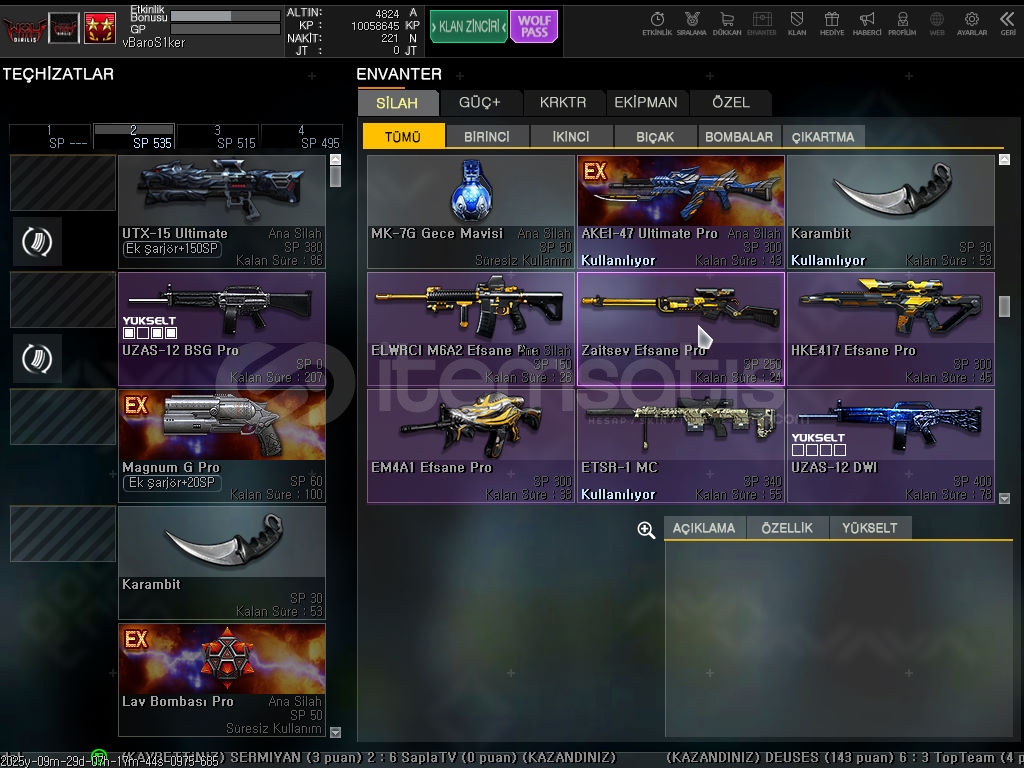1024x768 pixels.
Task: Click the WOLF PASS button
Action: click(x=534, y=27)
